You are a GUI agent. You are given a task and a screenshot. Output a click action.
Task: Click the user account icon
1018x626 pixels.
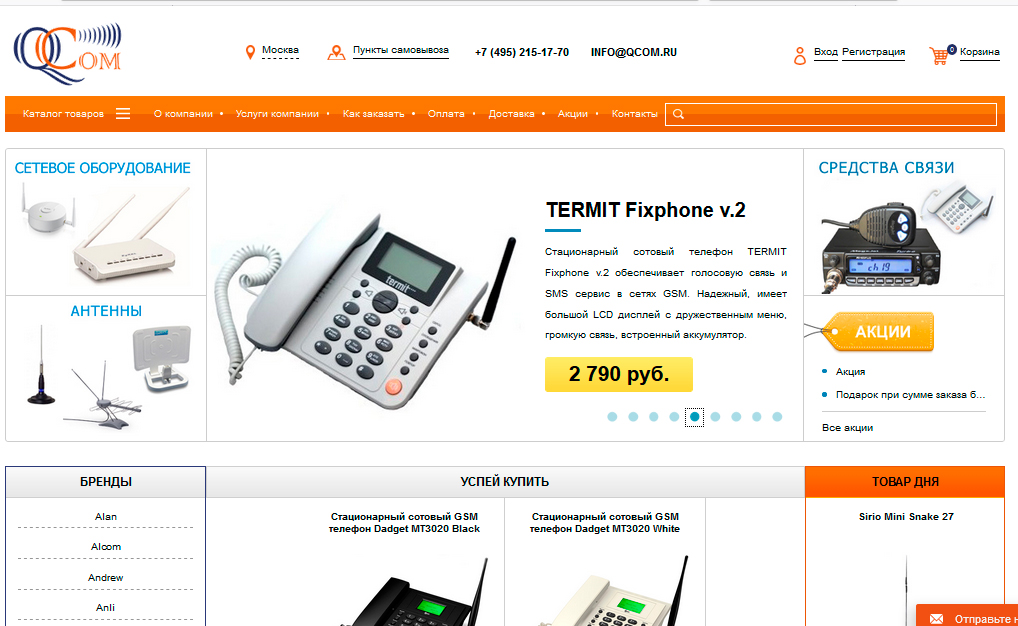point(800,55)
